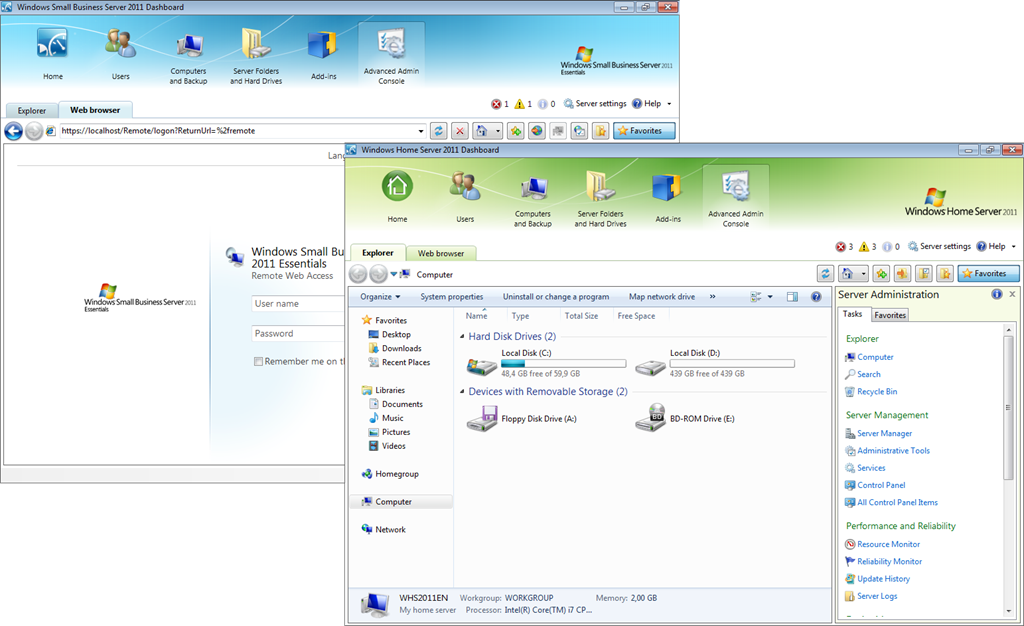Switch to Web browser tab in Home Server
Viewport: 1024px width, 626px height.
pos(441,254)
